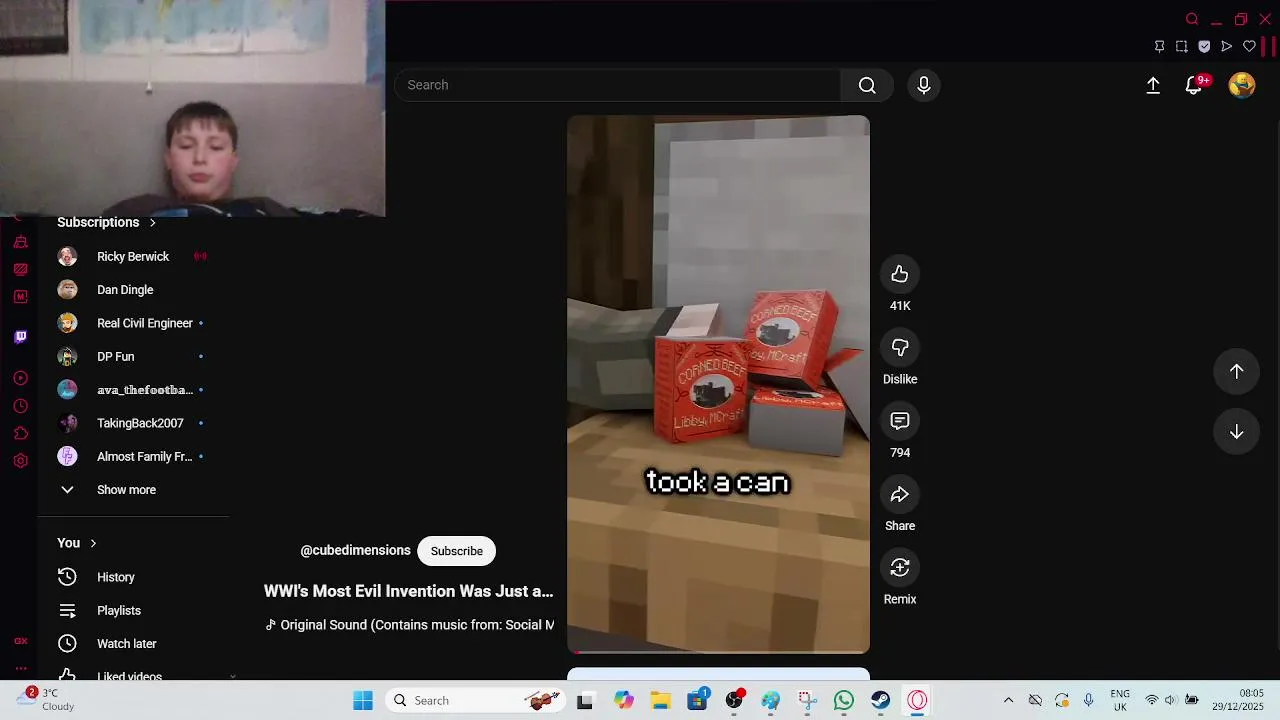Screen dimensions: 1280x720
Task: Click the GX logo in sidebar
Action: pos(20,641)
